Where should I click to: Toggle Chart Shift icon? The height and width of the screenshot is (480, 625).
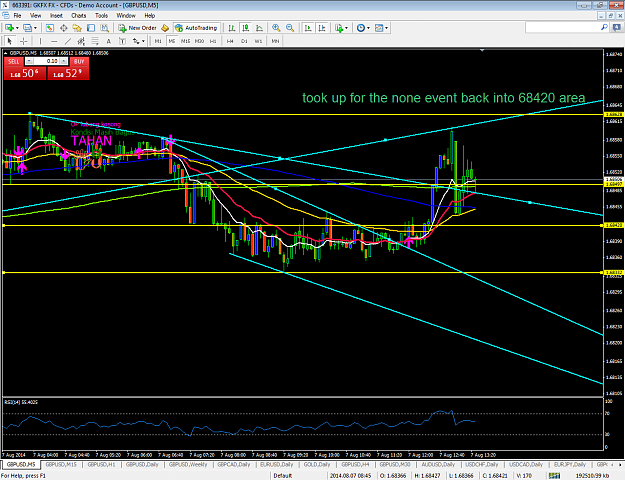coord(322,28)
